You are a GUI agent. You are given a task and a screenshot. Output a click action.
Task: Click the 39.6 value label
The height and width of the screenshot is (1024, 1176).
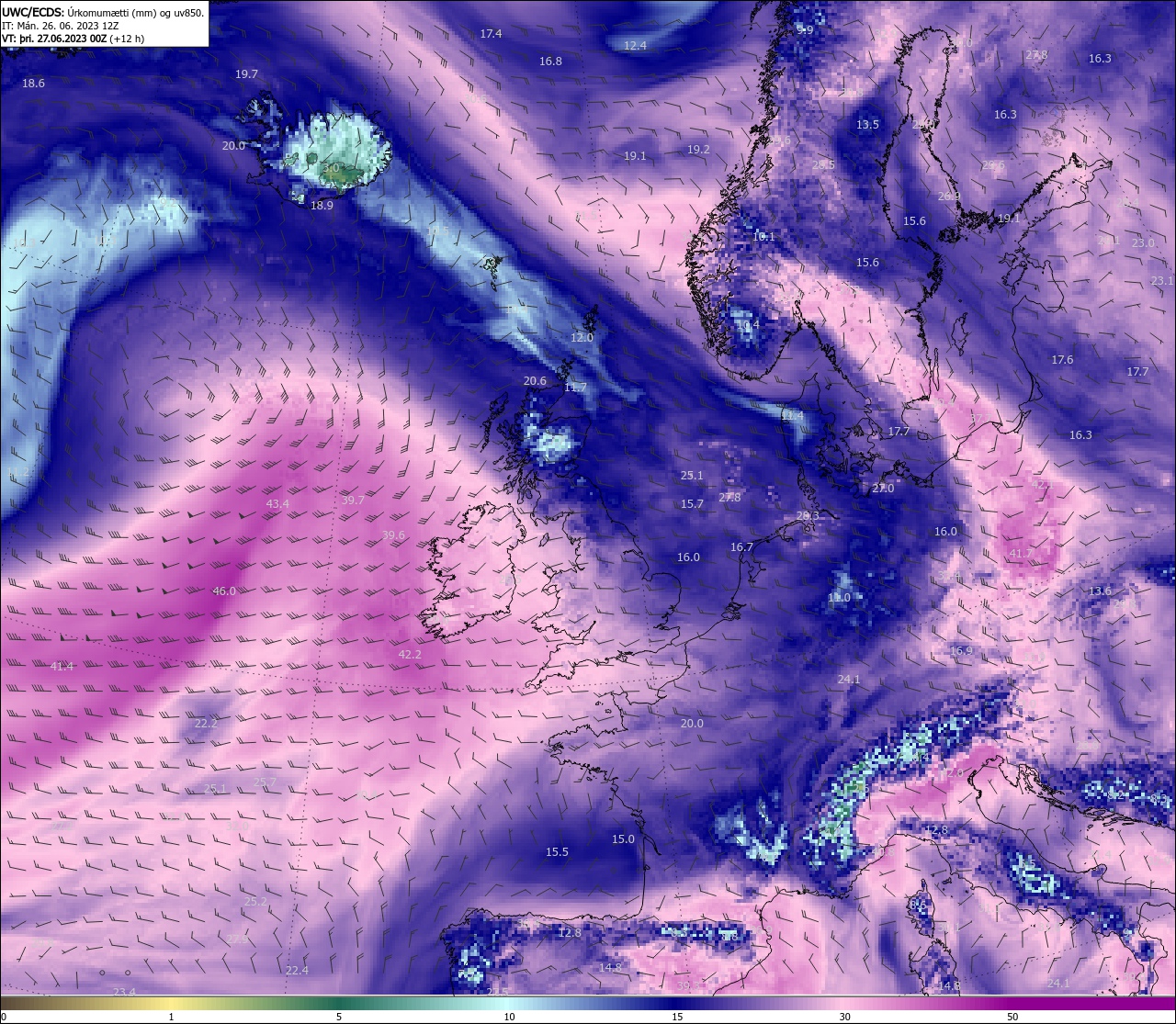[x=393, y=535]
